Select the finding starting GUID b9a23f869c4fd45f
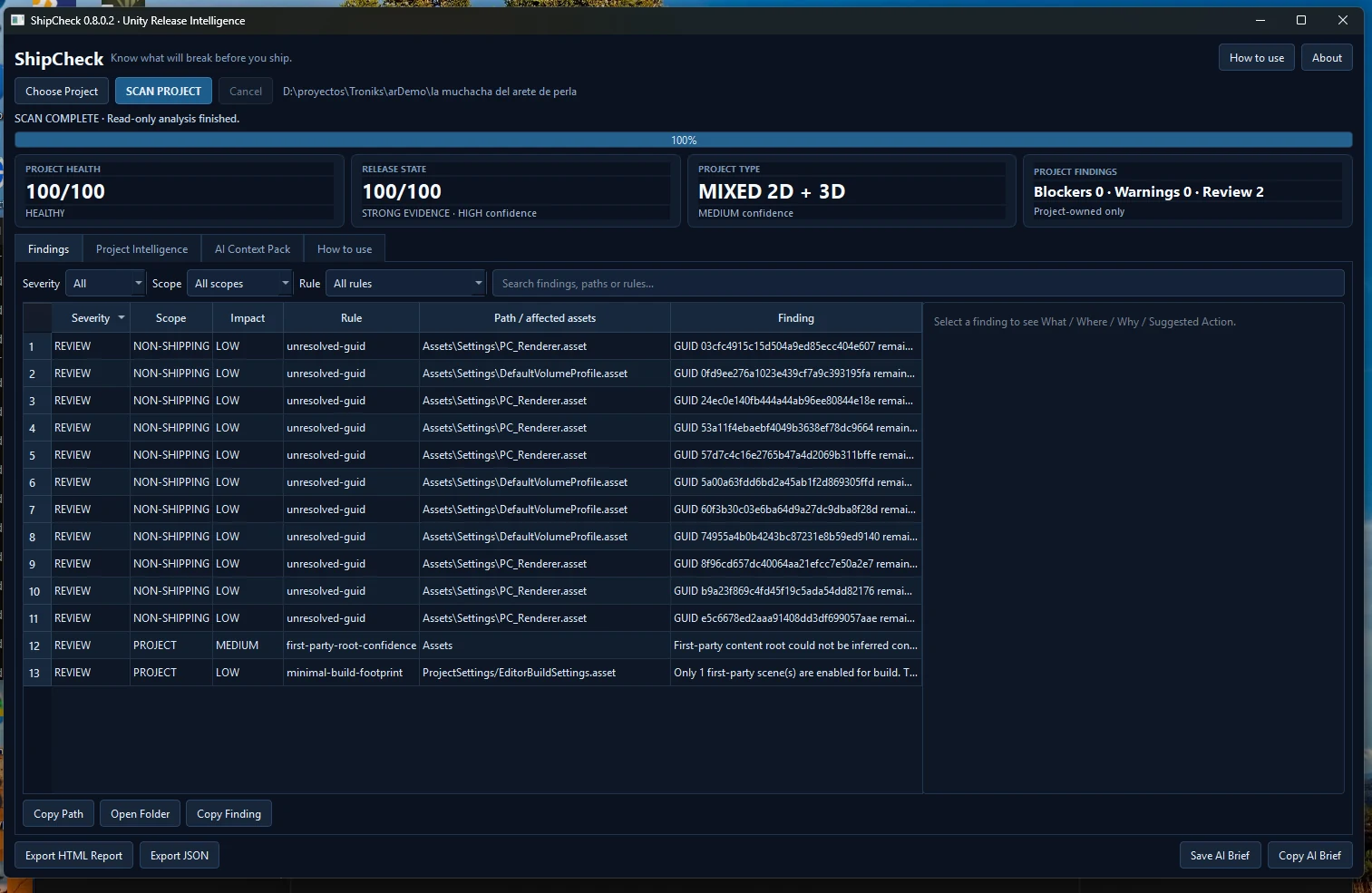This screenshot has width=1372, height=893. (795, 591)
